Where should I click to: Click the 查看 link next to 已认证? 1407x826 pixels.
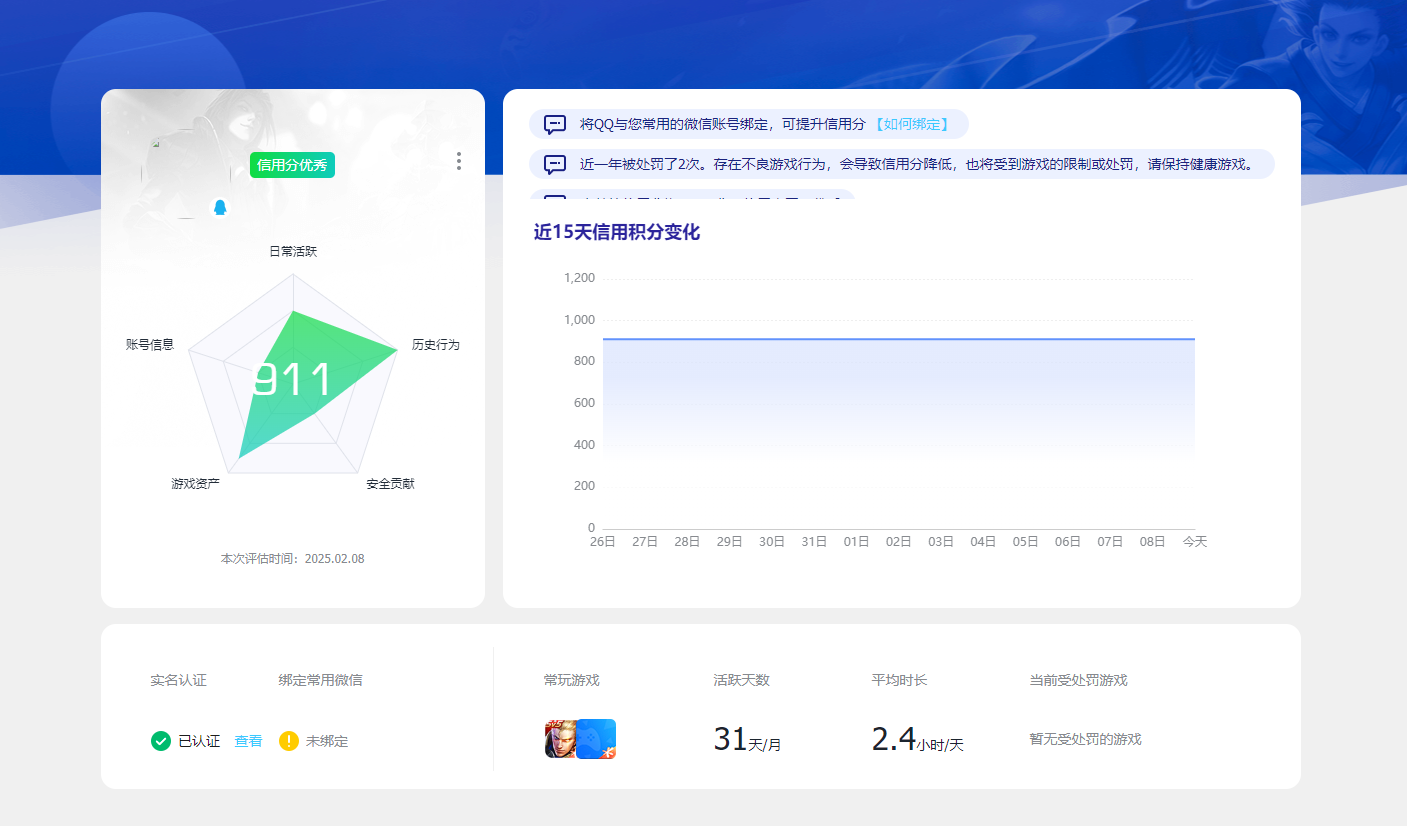pyautogui.click(x=248, y=741)
